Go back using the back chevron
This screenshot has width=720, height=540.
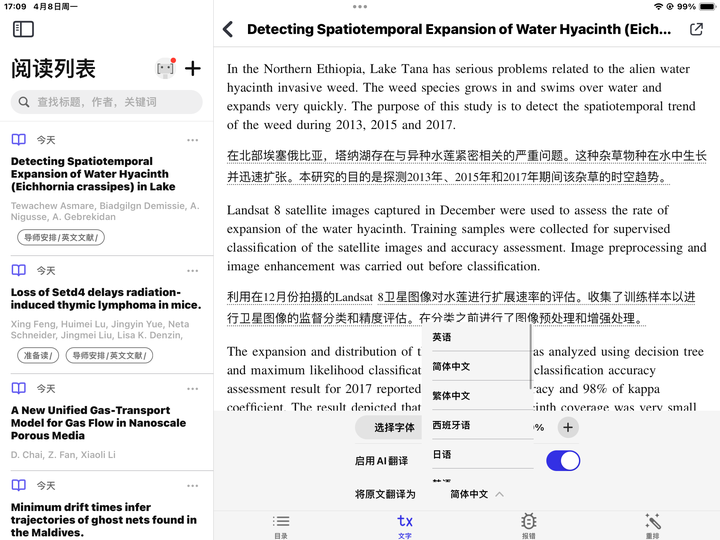pos(228,29)
